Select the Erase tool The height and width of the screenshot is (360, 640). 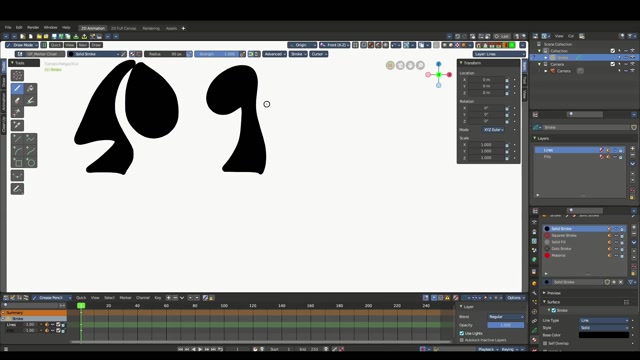click(17, 100)
